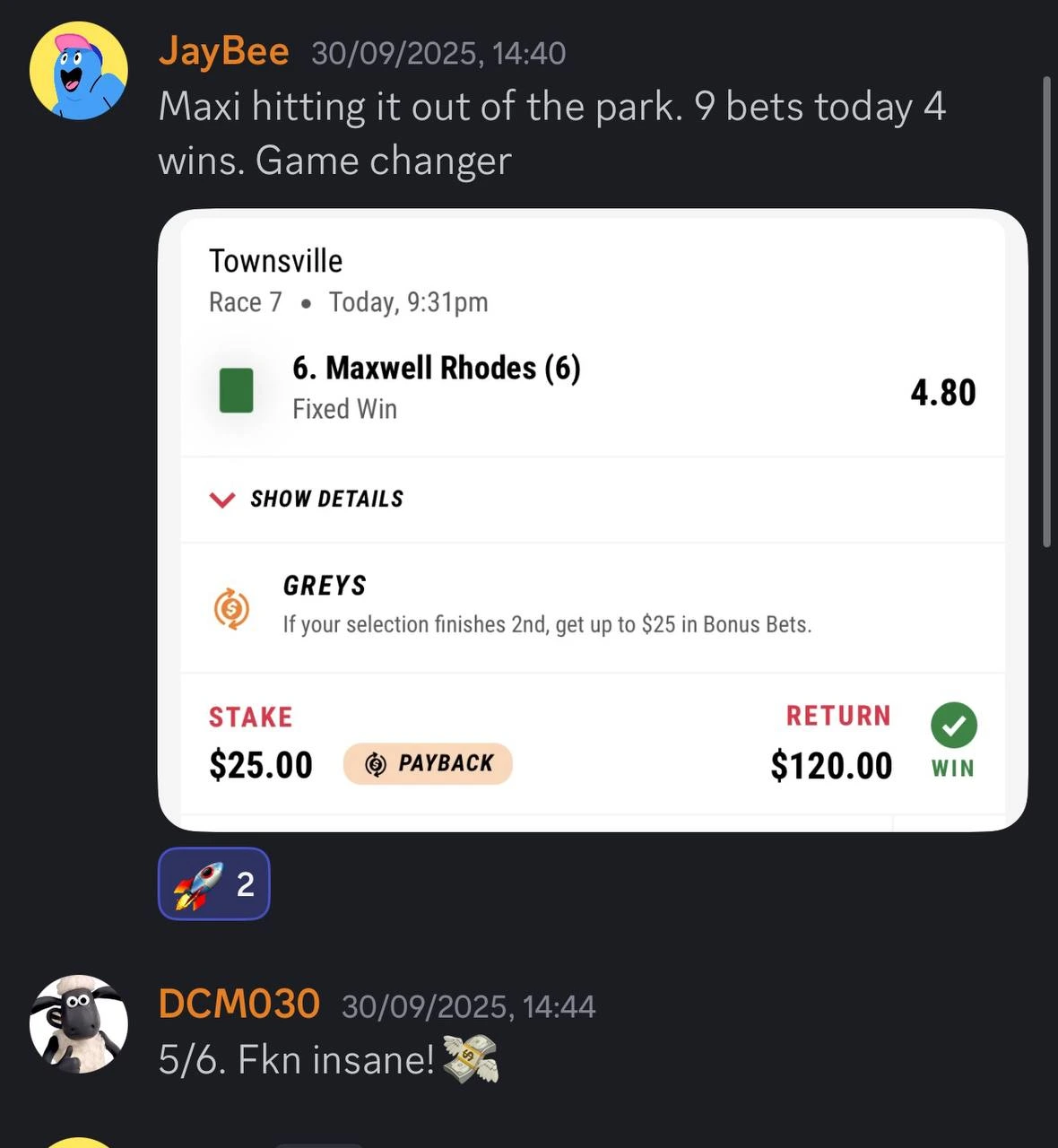Toggle the rocket emoji reaction

(x=214, y=884)
